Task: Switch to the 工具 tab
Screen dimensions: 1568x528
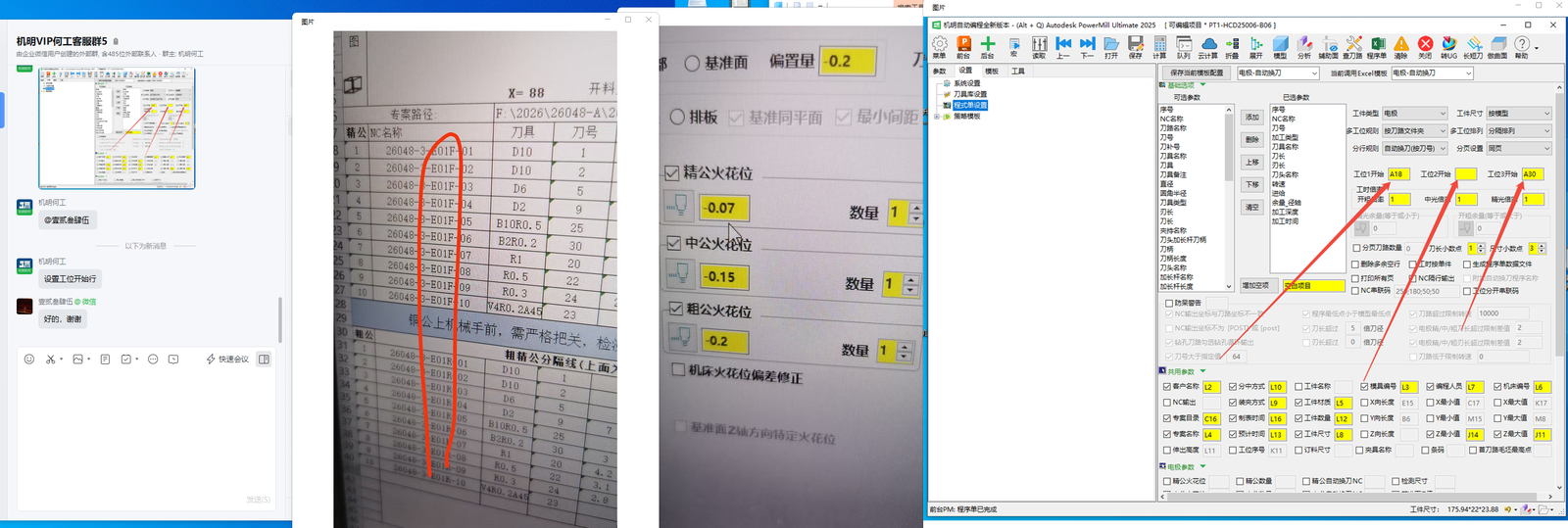Action: [x=1018, y=72]
